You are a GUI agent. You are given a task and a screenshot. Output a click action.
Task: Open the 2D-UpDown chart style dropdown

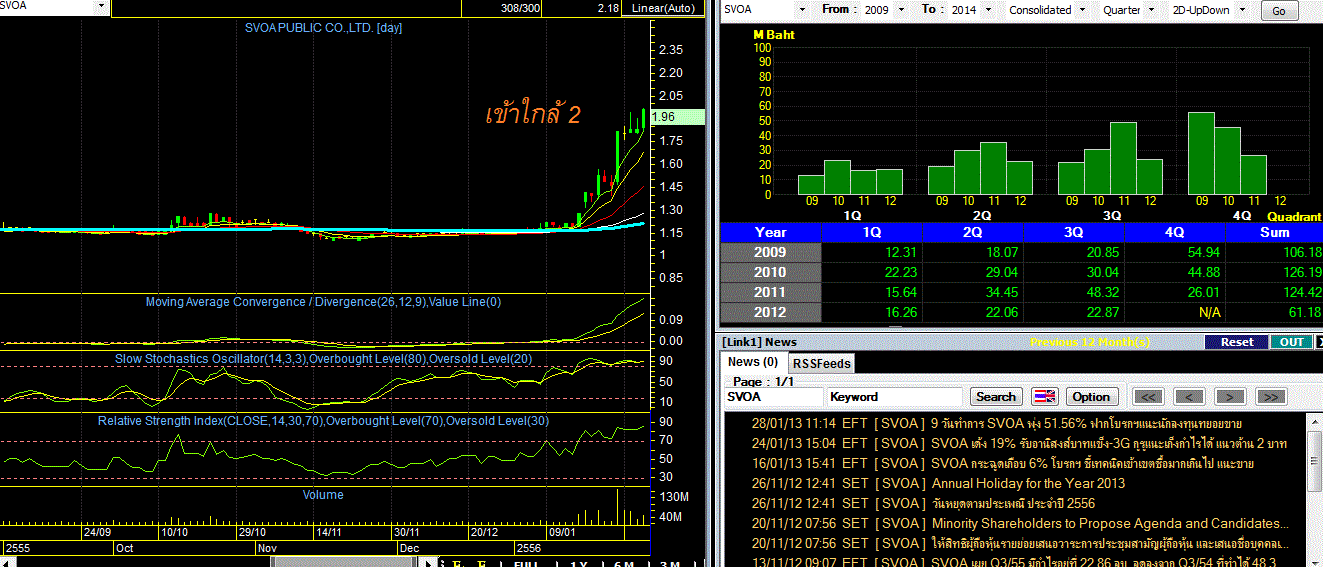click(x=1209, y=9)
